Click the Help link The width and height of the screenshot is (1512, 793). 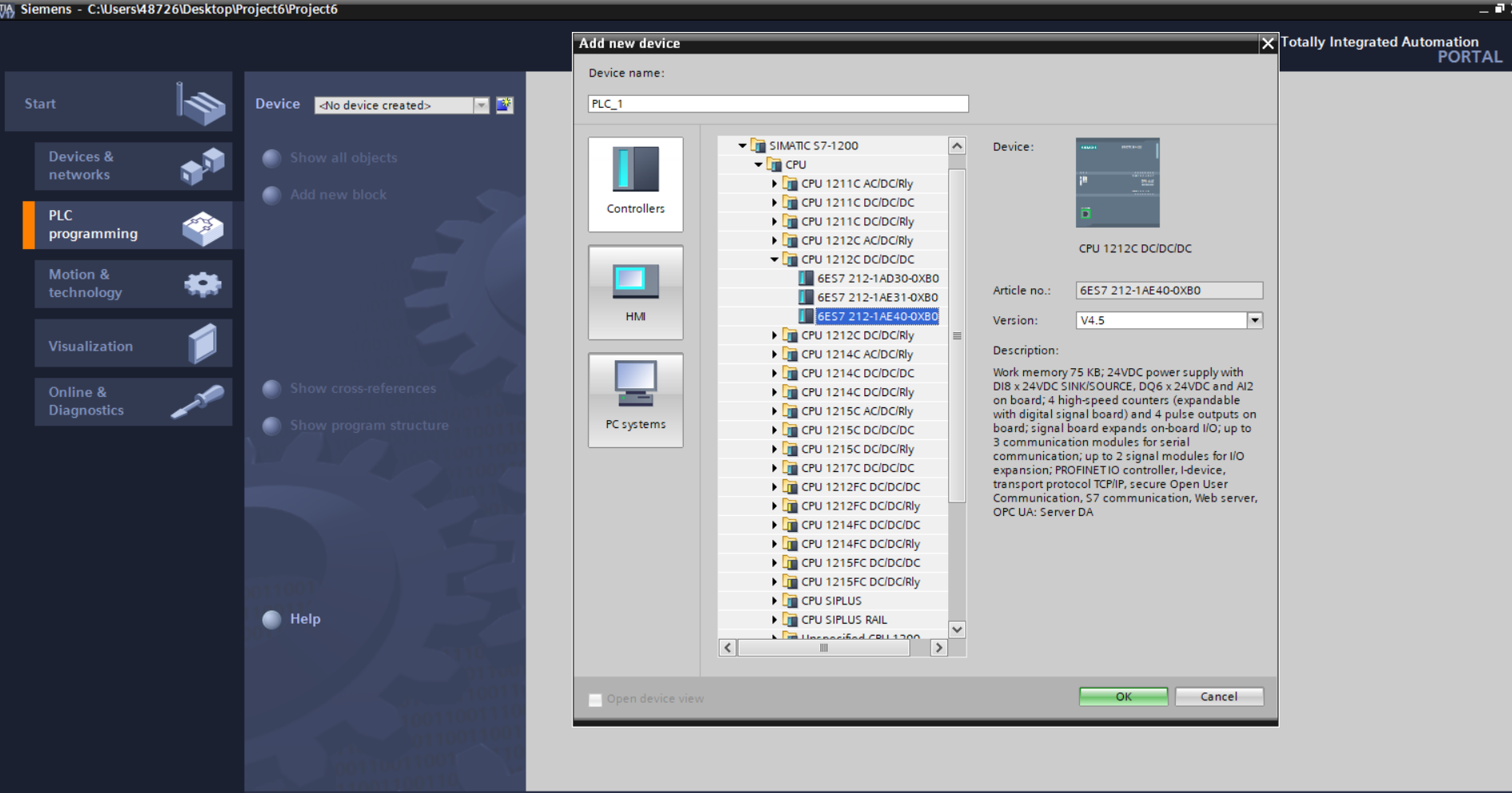pos(305,619)
